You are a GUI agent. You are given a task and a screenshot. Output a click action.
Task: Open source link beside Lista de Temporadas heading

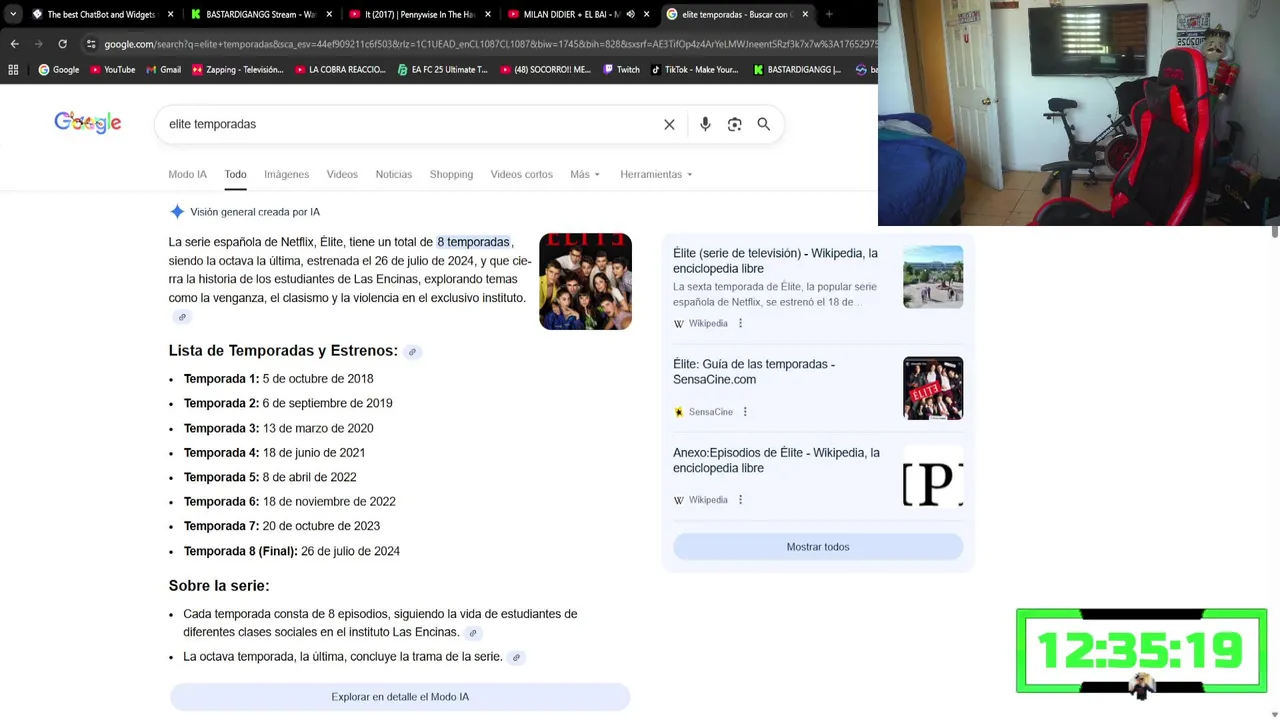(412, 352)
